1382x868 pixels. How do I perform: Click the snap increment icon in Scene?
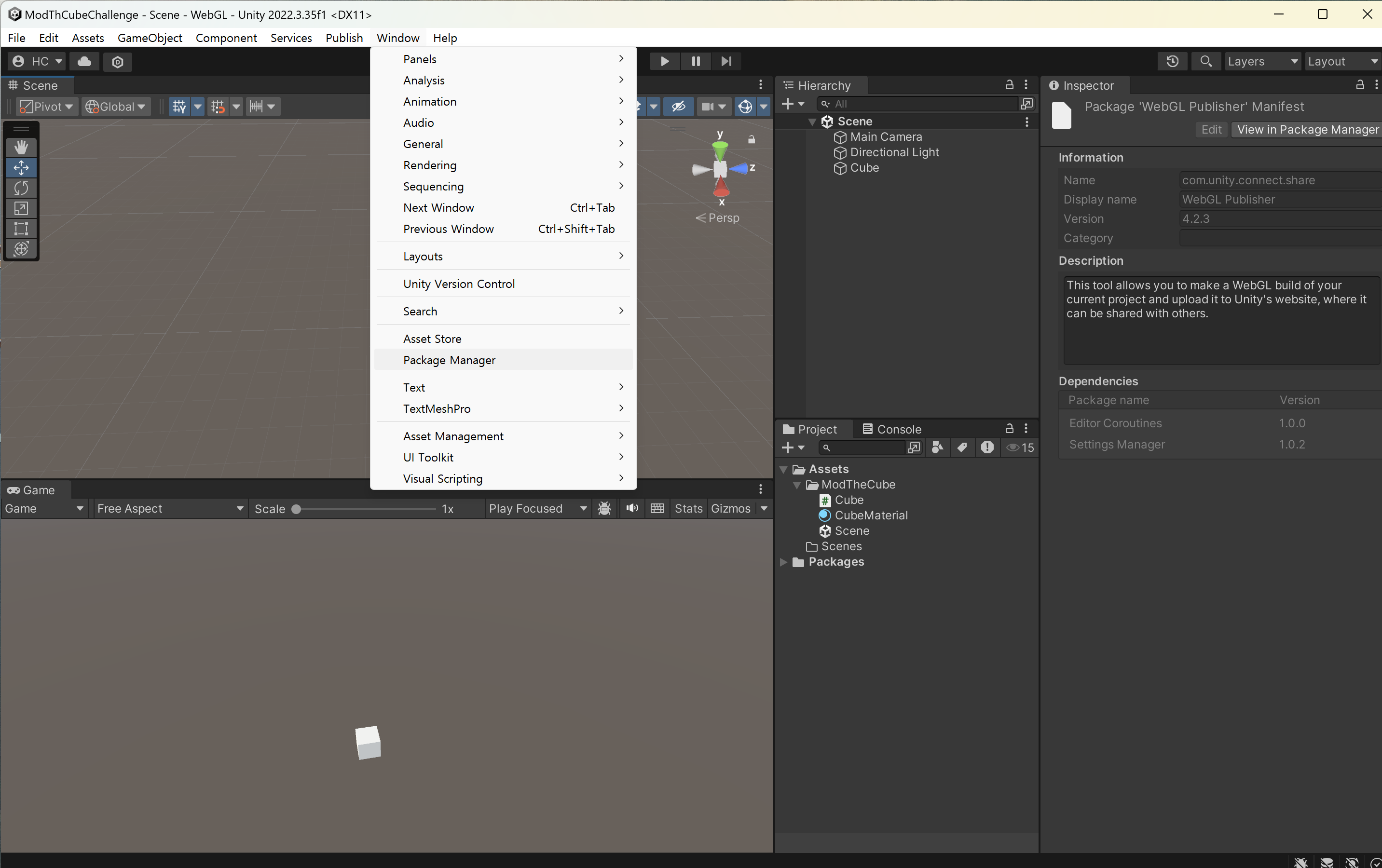[218, 107]
